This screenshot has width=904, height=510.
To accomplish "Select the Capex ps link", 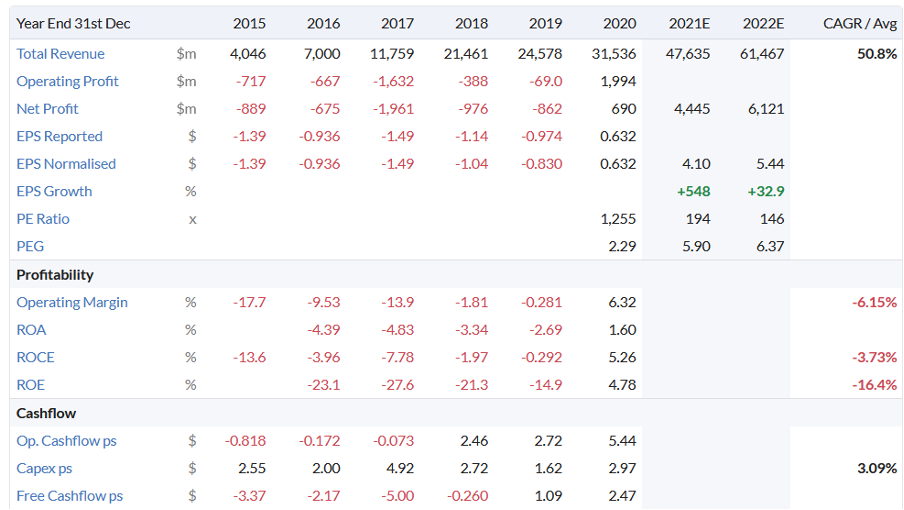I will [44, 468].
